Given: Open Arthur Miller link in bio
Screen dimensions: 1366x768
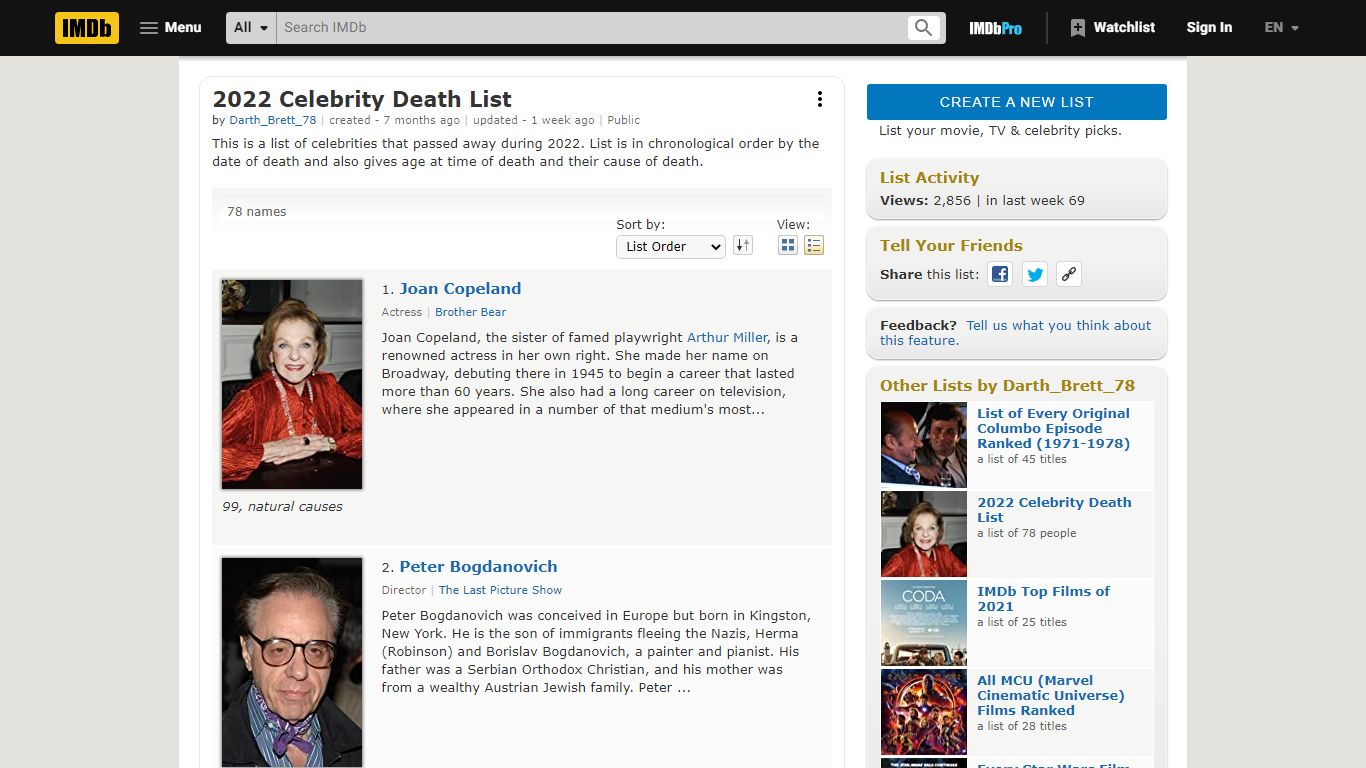Looking at the screenshot, I should [x=727, y=338].
